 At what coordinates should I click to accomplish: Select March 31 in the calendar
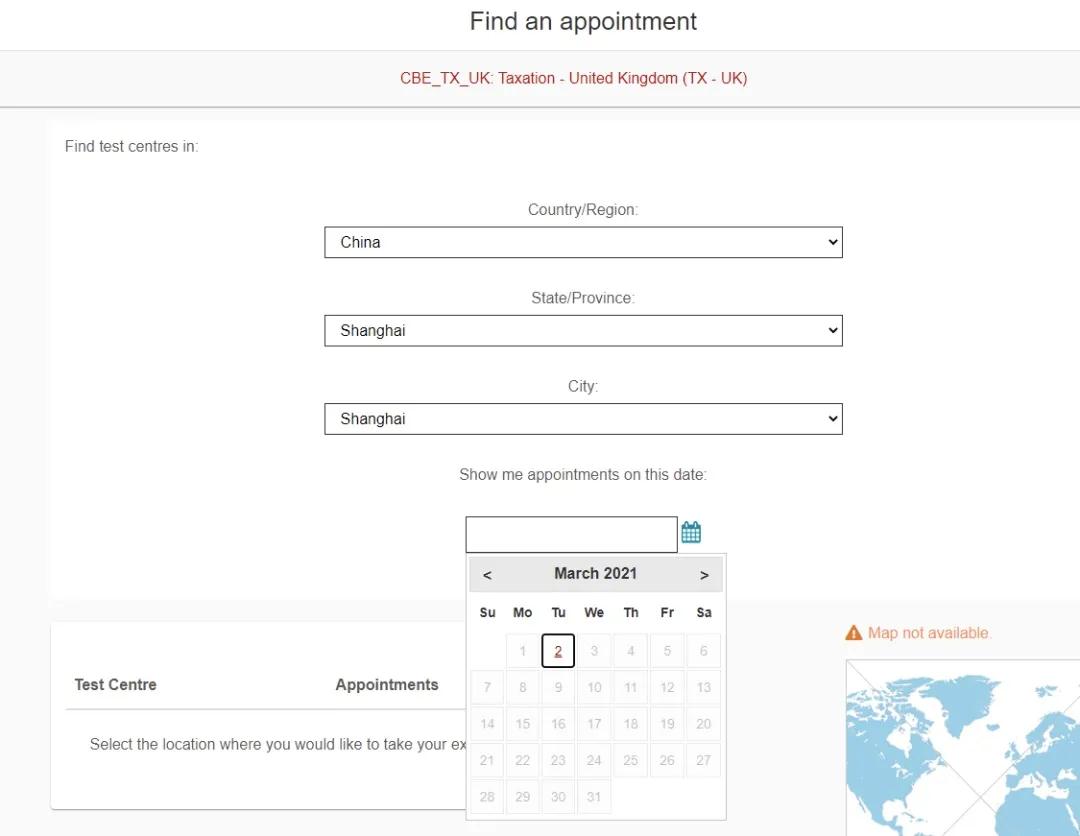point(594,797)
